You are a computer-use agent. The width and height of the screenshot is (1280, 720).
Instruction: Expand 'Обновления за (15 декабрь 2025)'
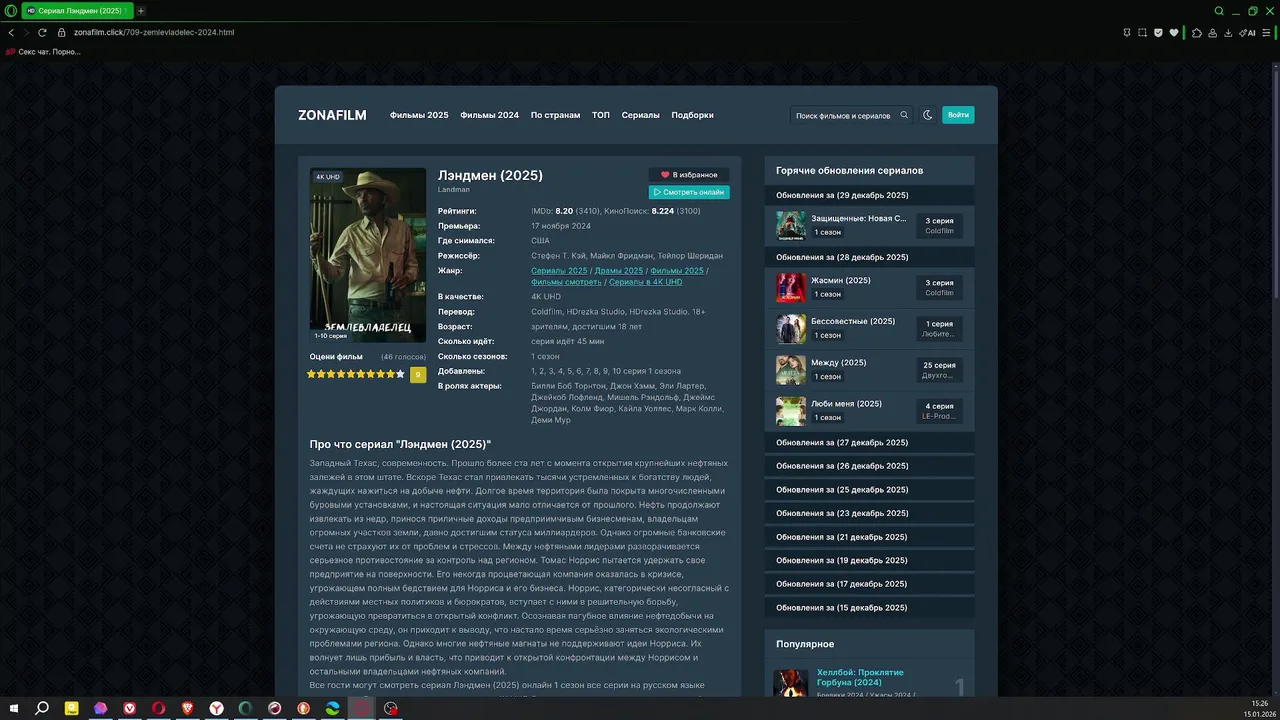pos(869,608)
